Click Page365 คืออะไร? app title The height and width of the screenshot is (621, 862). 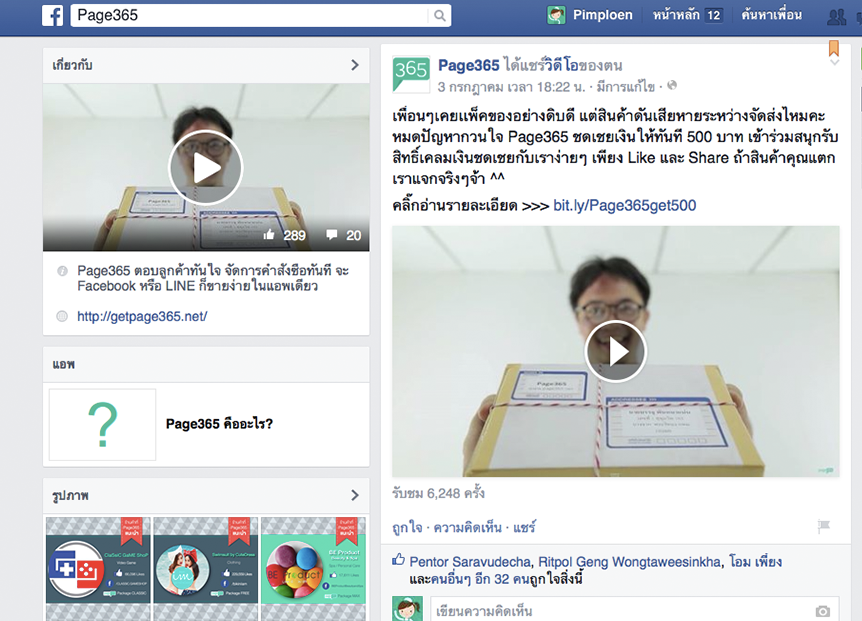click(219, 424)
